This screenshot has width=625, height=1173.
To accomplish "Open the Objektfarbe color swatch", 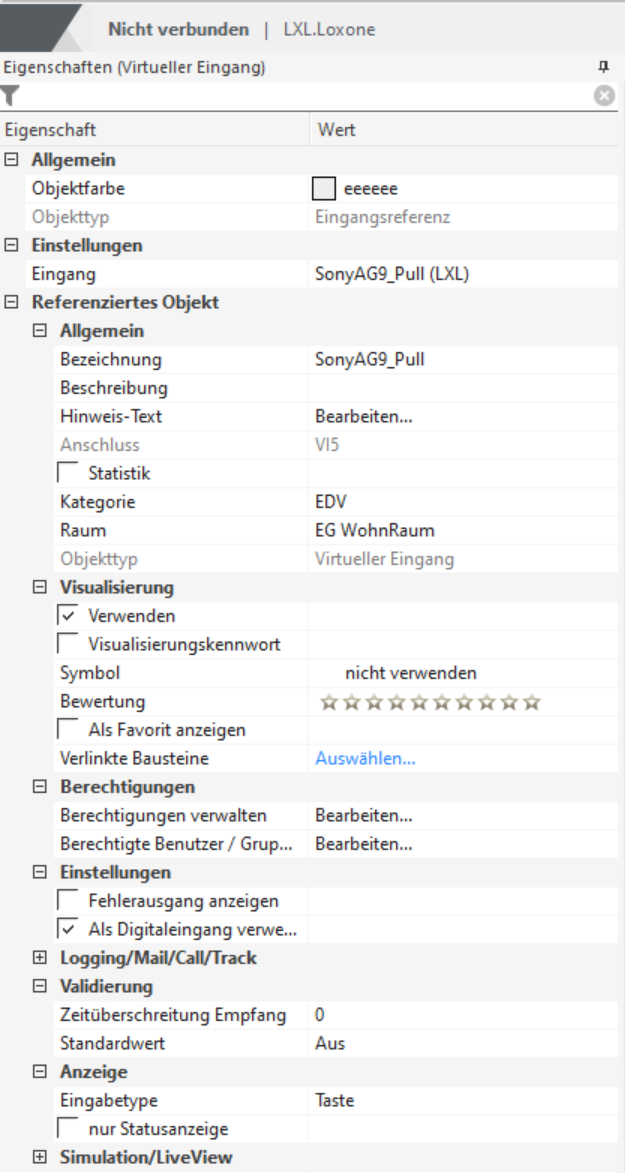I will [x=323, y=188].
